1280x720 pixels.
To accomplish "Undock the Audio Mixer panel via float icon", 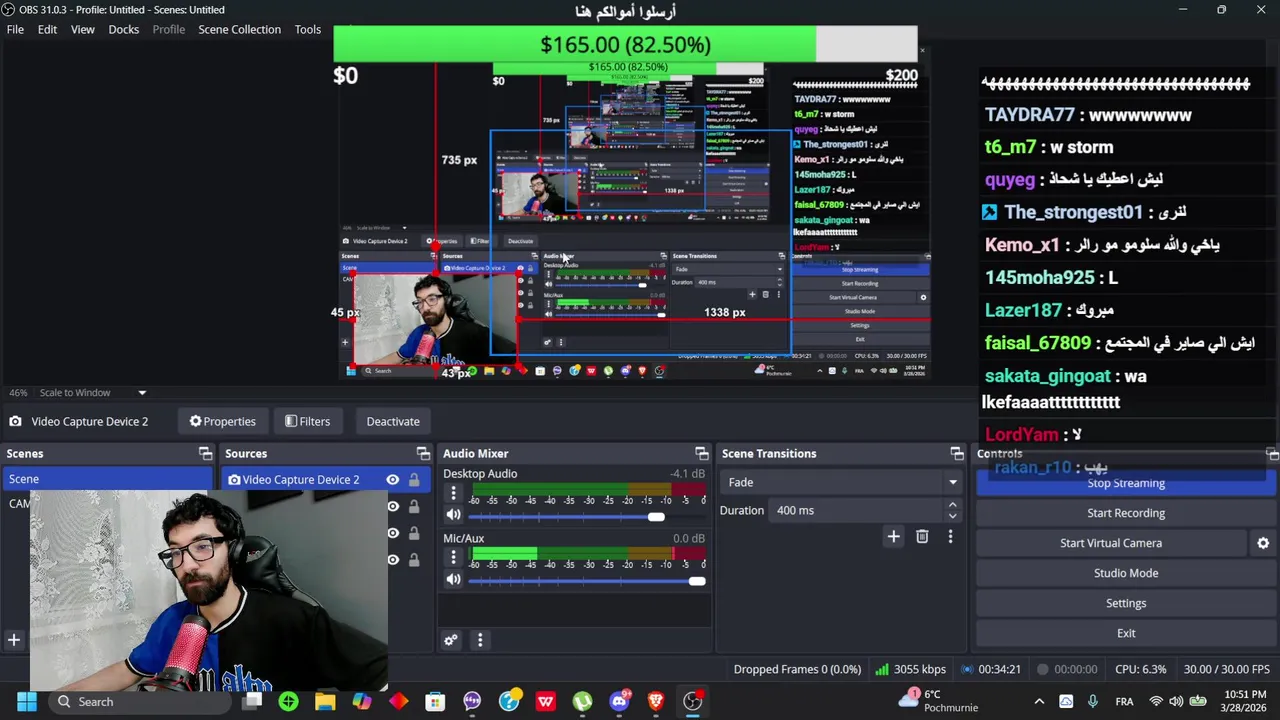I will pos(701,454).
